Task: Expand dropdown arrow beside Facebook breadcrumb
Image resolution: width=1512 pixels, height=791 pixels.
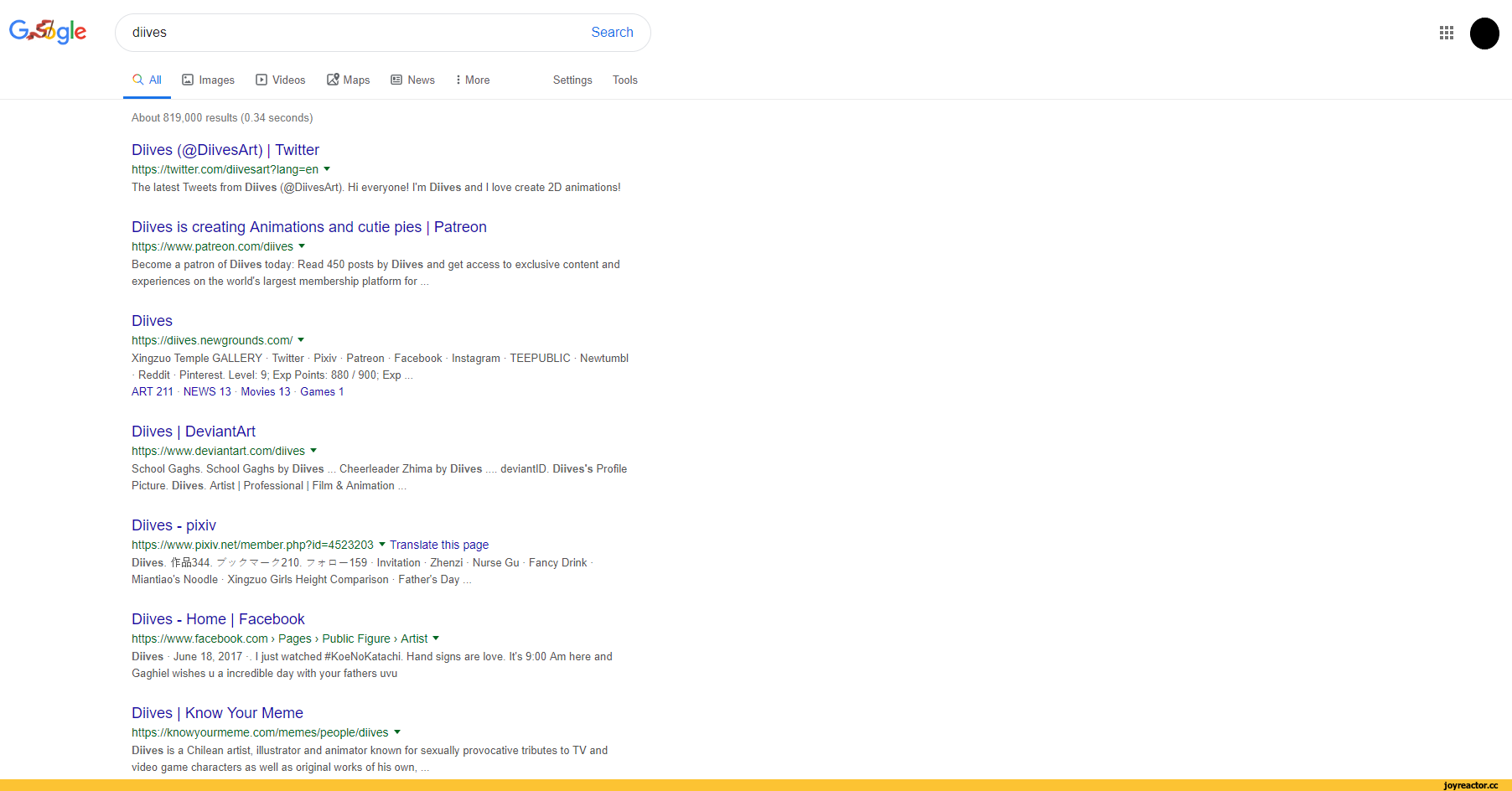Action: click(436, 638)
